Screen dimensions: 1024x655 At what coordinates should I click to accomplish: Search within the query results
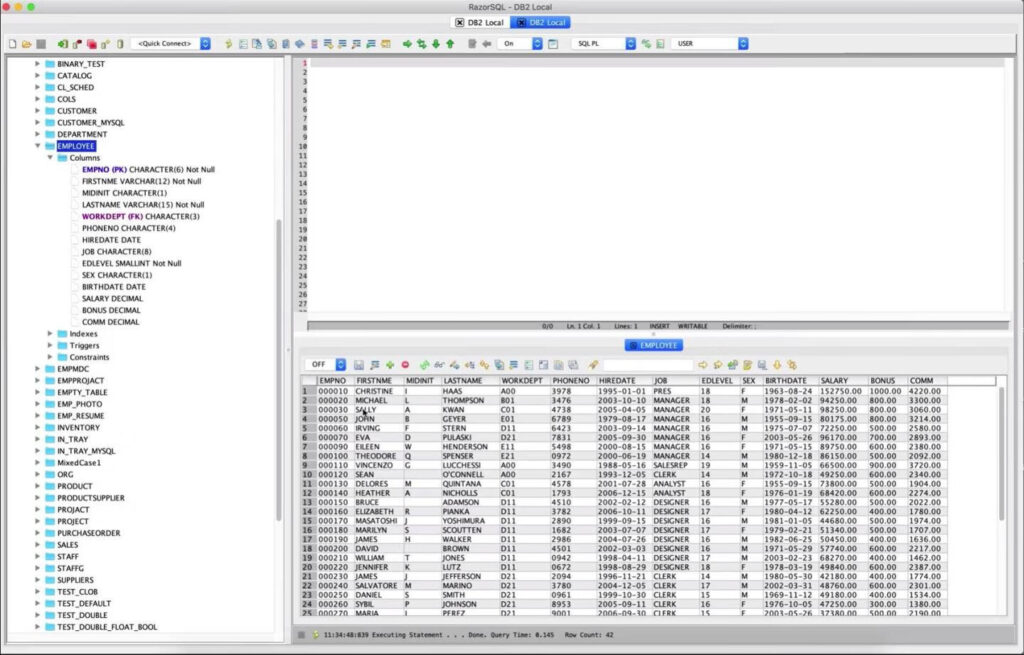coord(438,364)
